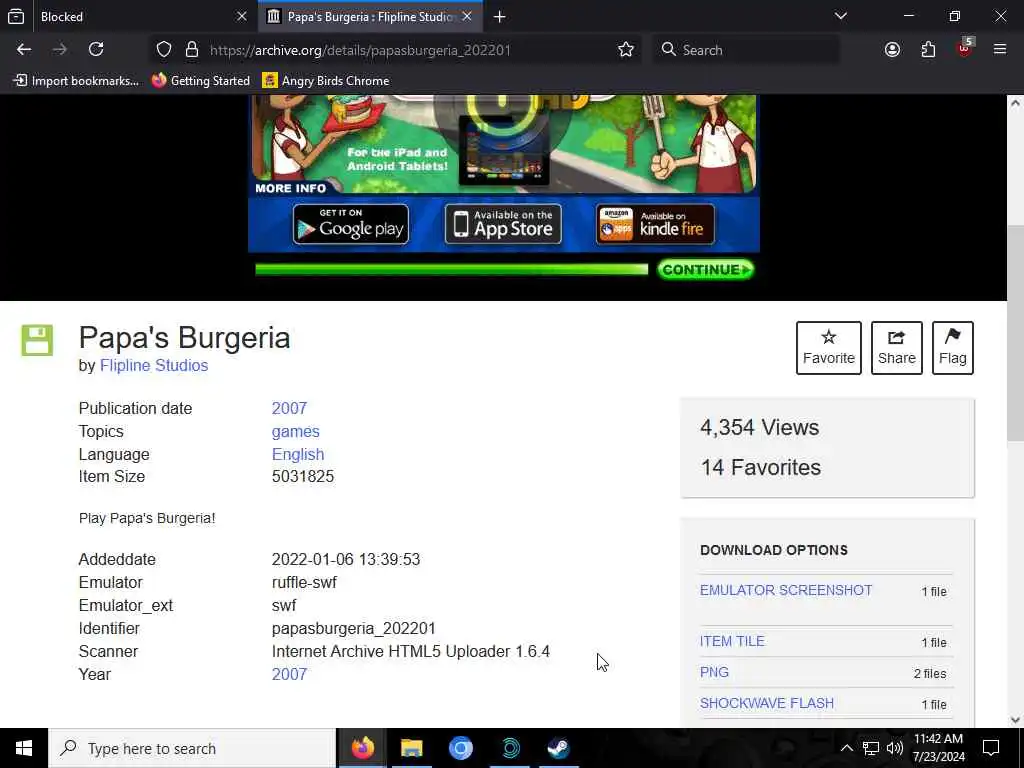Viewport: 1024px width, 768px height.
Task: Download PNG files option
Action: 714,672
